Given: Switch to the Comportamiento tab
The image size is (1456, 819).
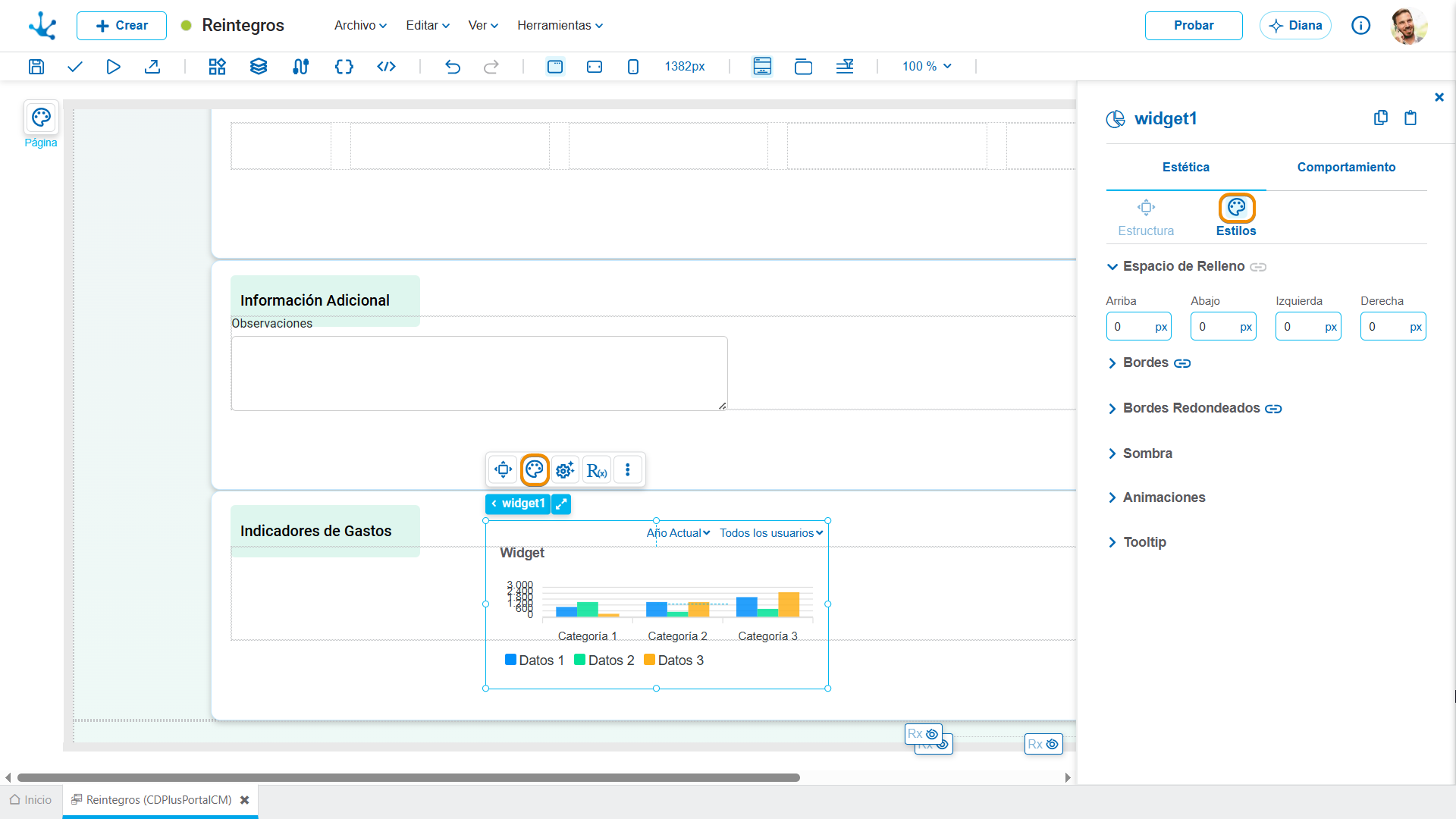Looking at the screenshot, I should pos(1346,167).
